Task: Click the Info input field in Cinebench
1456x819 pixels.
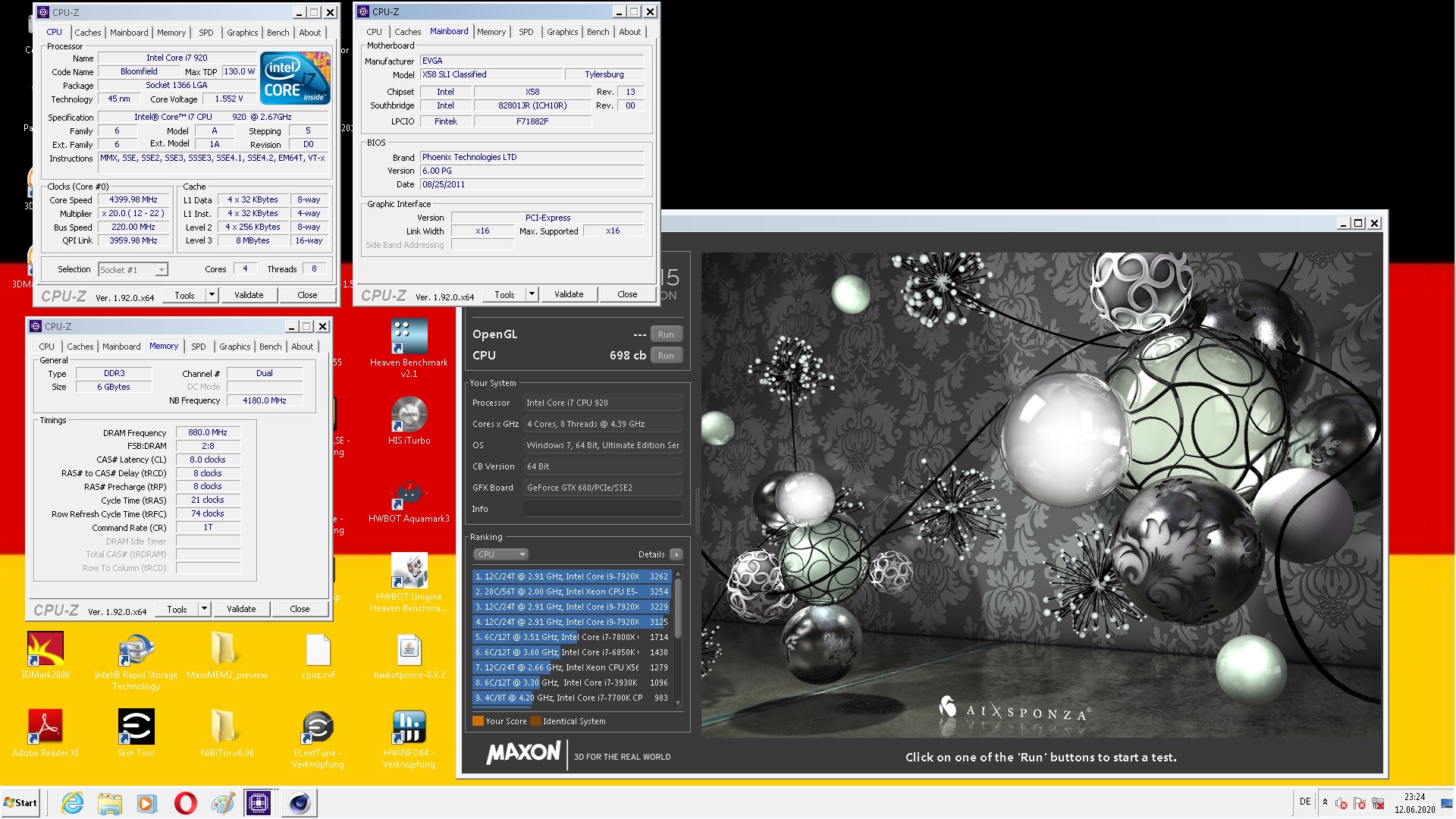Action: coord(602,509)
